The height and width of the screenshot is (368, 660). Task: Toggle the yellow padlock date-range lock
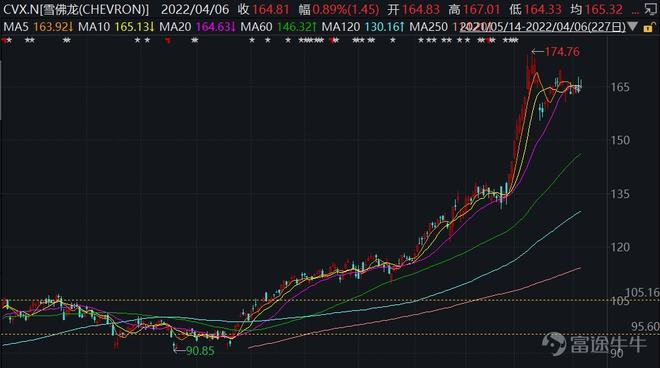tap(649, 28)
